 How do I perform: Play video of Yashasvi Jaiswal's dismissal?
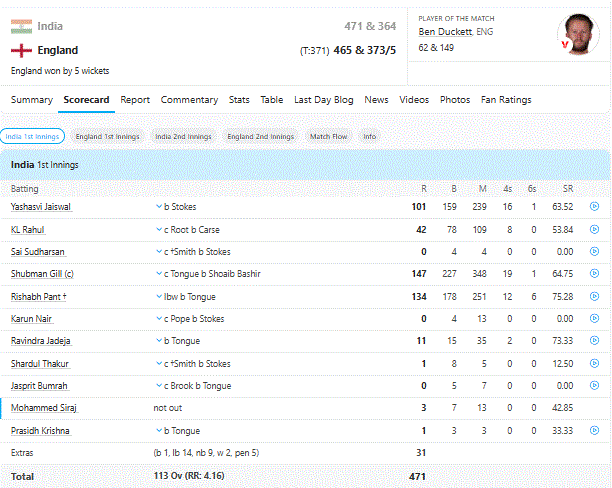click(594, 206)
